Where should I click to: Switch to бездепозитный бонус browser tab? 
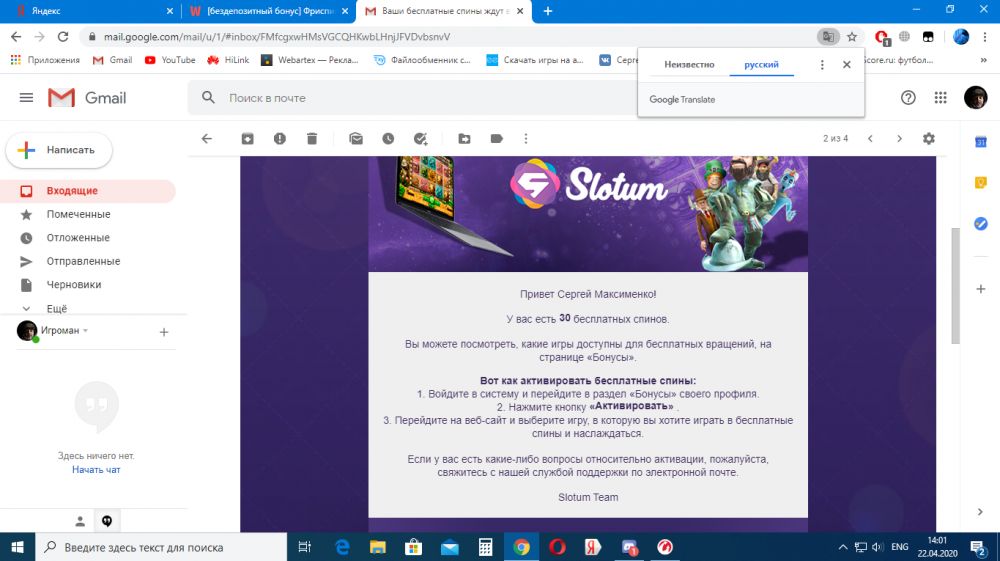269,11
